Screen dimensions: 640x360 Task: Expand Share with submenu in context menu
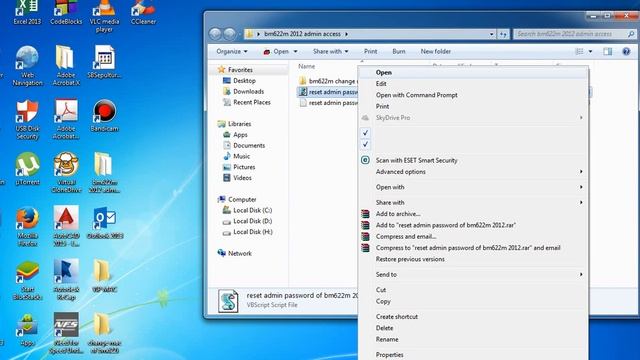point(473,203)
